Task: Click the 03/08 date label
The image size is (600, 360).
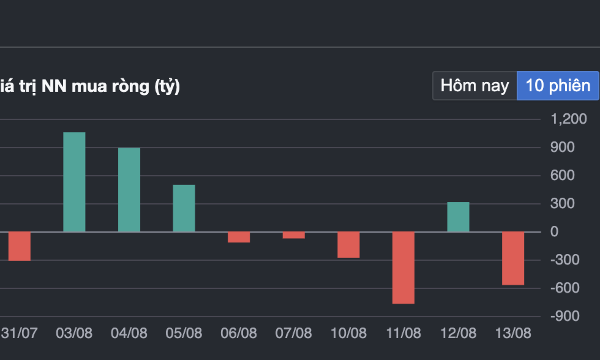Action: (x=74, y=333)
